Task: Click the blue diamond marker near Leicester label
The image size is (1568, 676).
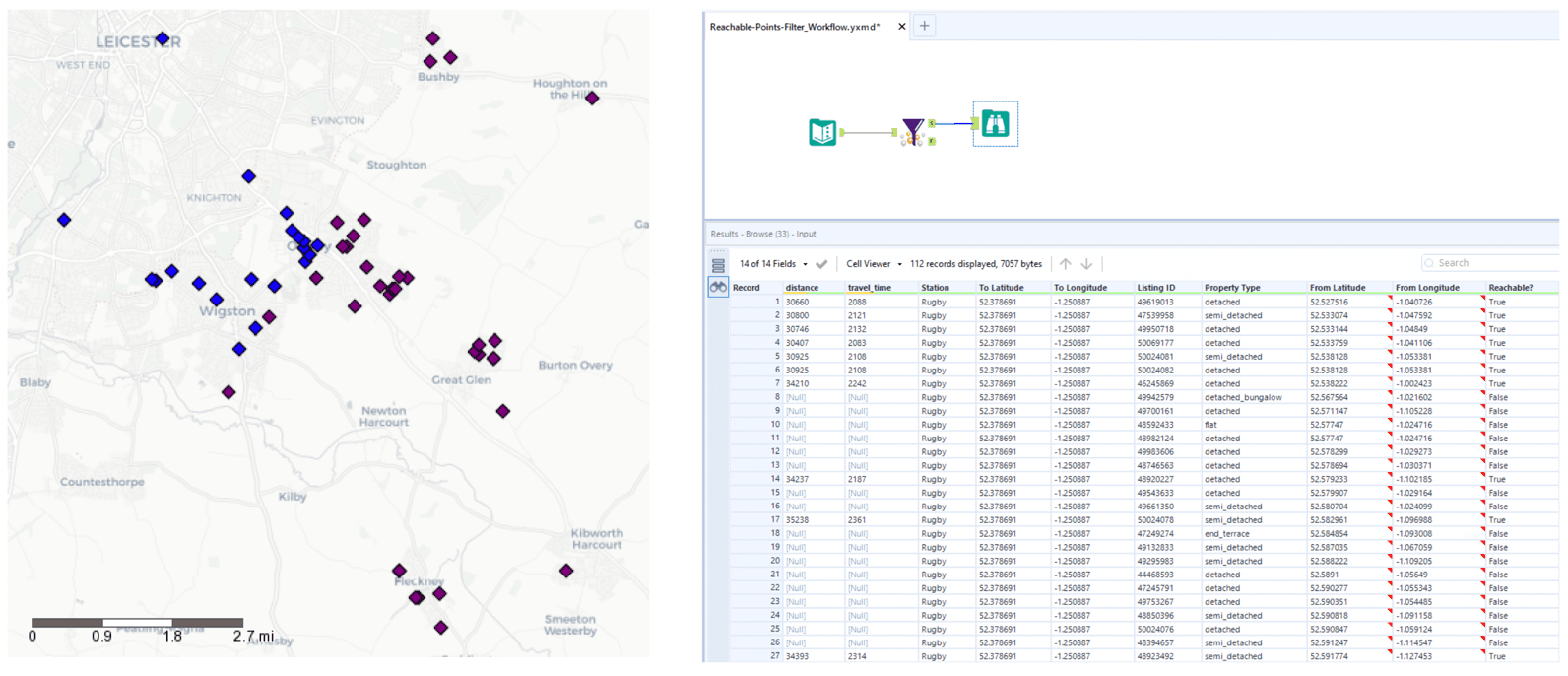Action: (x=163, y=39)
